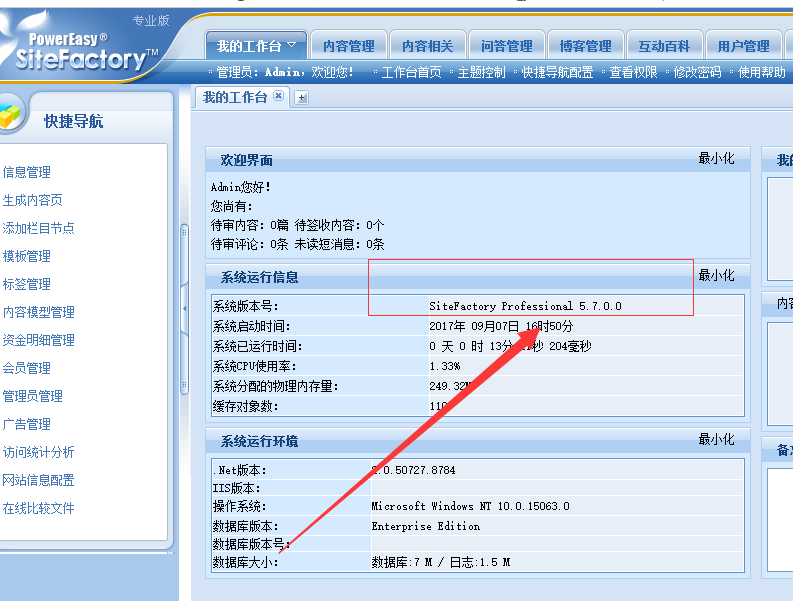This screenshot has height=601, width=793.
Task: Switch to the 博客管理 tab
Action: pos(586,46)
